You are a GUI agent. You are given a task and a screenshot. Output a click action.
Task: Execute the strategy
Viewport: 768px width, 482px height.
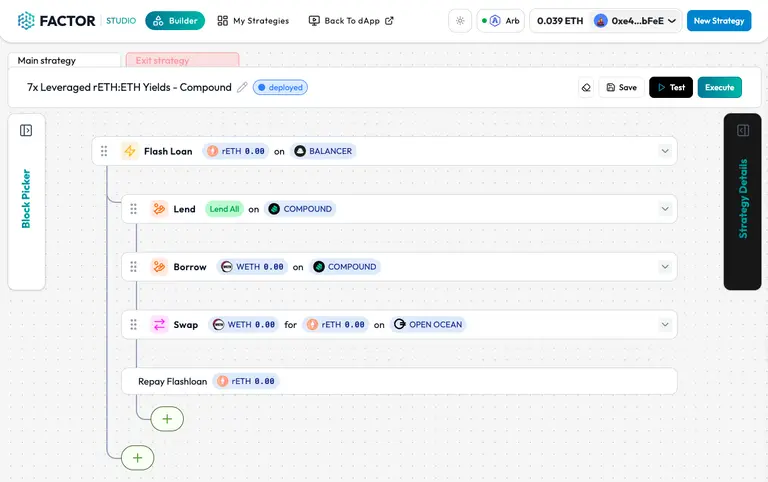pyautogui.click(x=720, y=87)
